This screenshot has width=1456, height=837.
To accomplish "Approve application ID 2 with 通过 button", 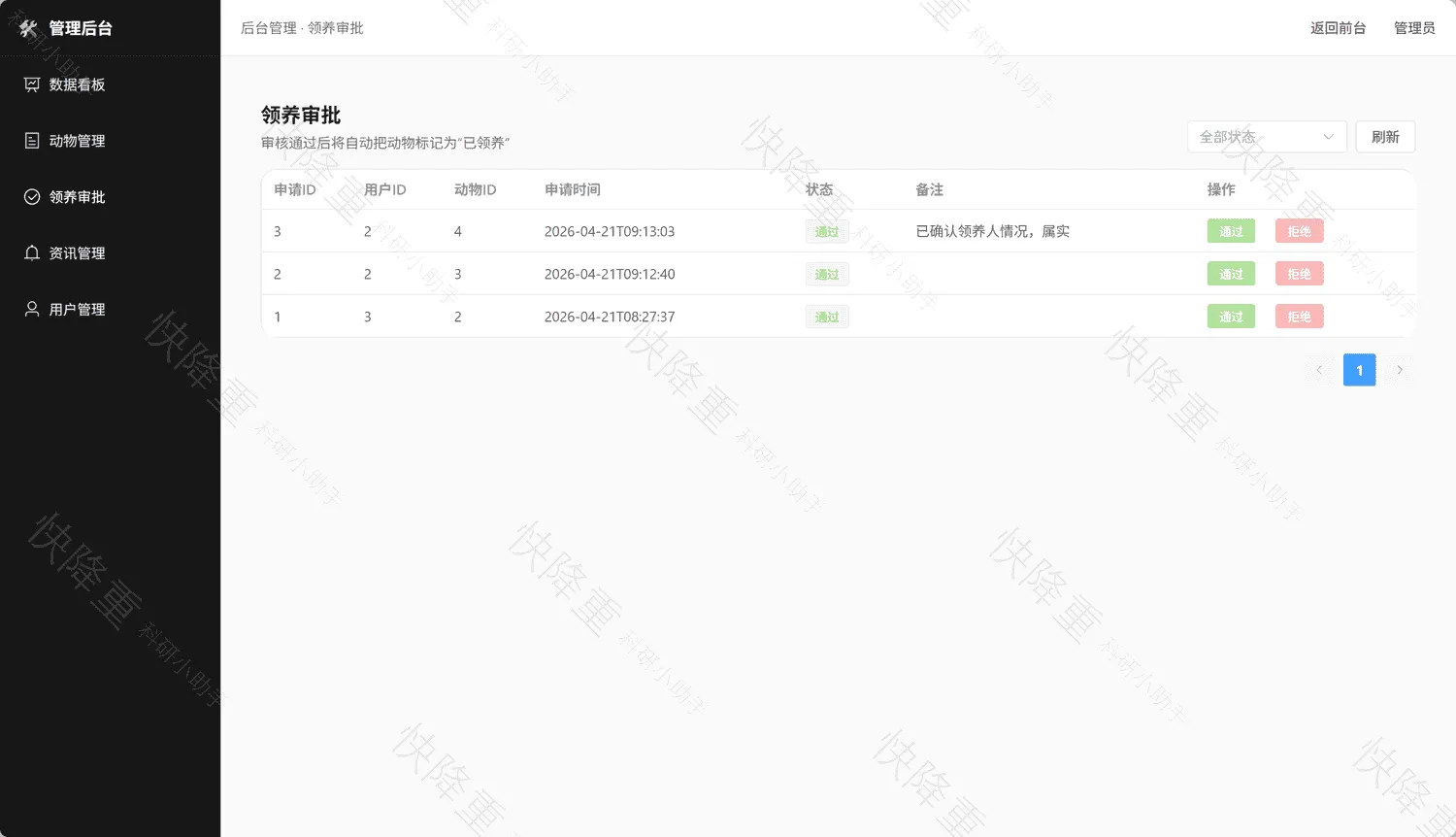I will 1231,274.
